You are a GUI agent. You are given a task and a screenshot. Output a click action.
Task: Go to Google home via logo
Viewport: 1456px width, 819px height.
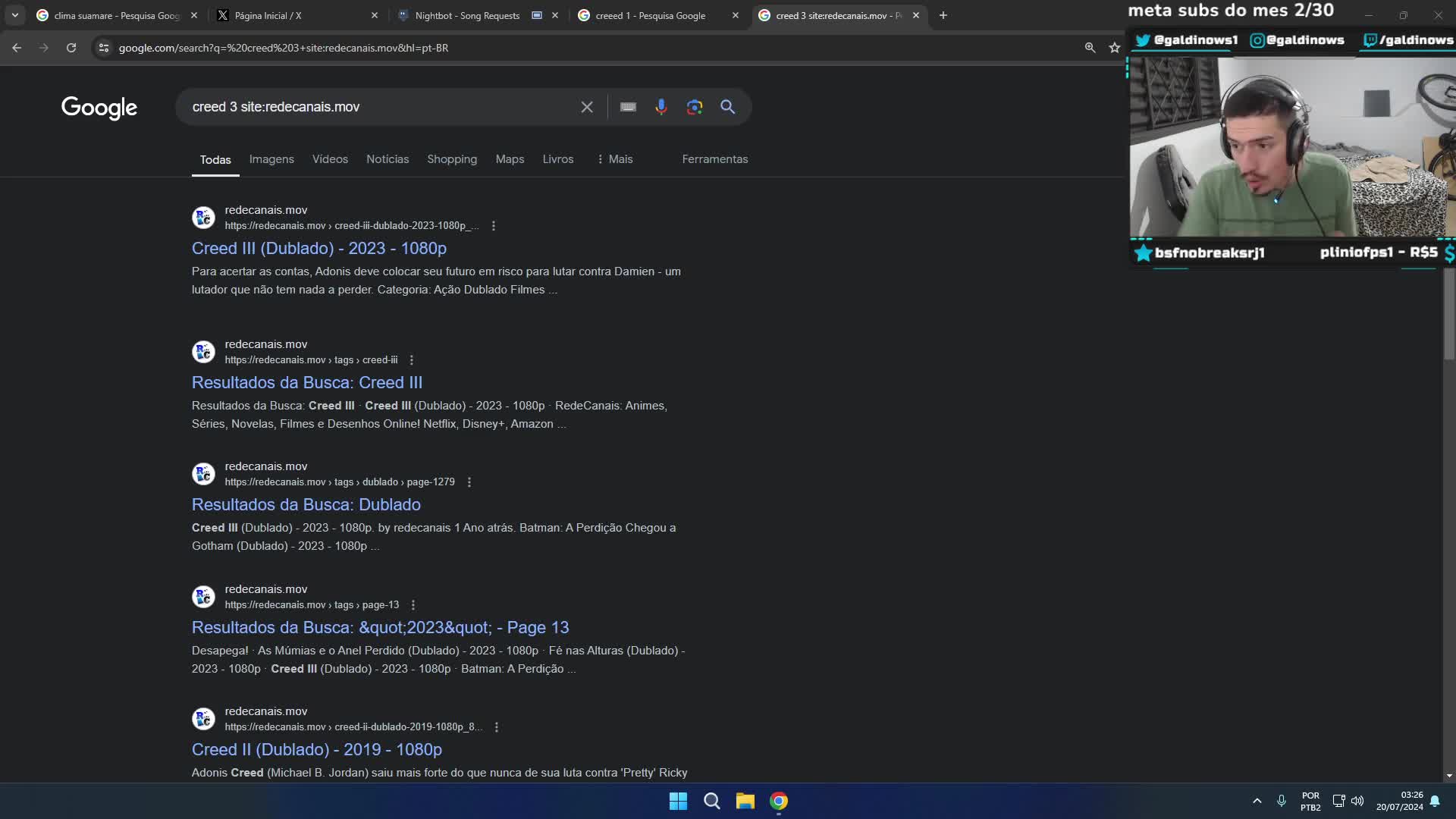coord(99,108)
